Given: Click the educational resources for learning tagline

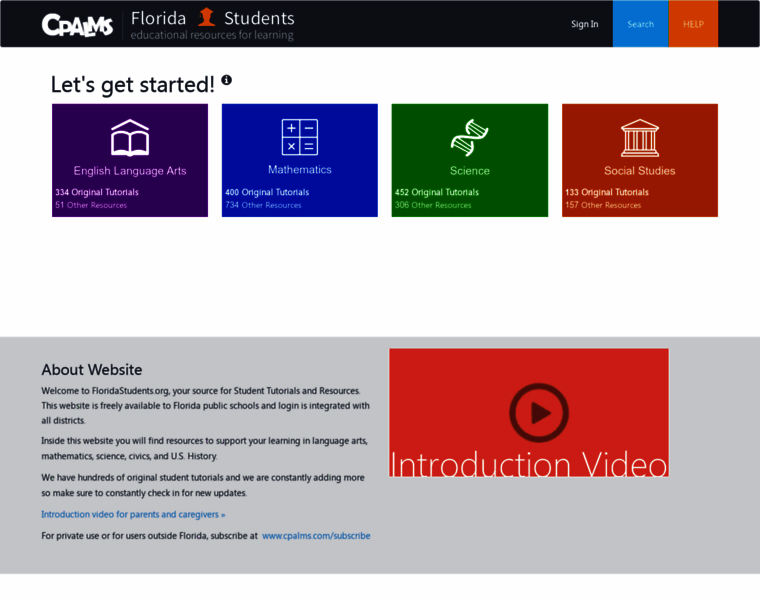Looking at the screenshot, I should tap(212, 35).
